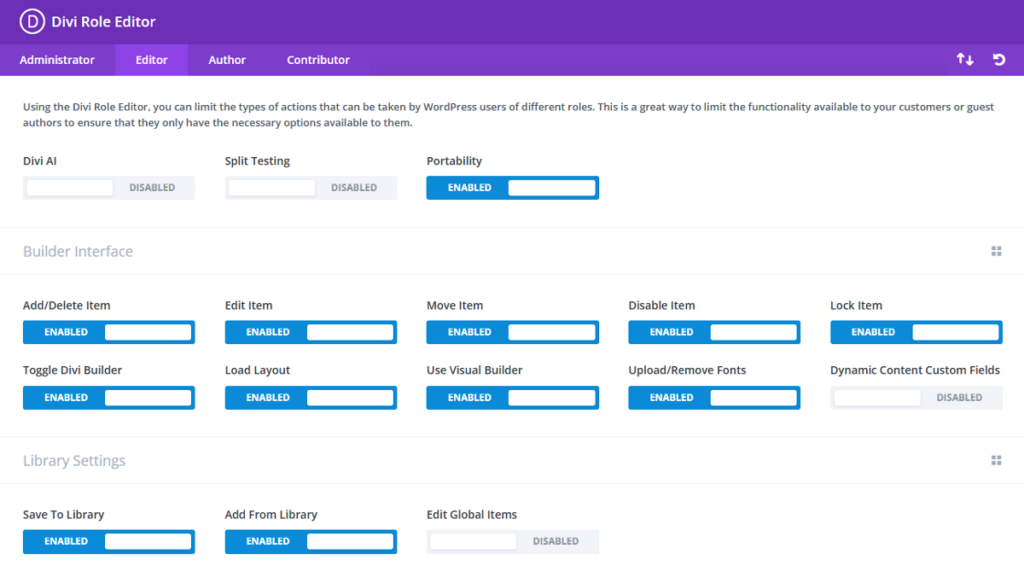Enable the Edit Global Items permission
1024x577 pixels.
(512, 541)
